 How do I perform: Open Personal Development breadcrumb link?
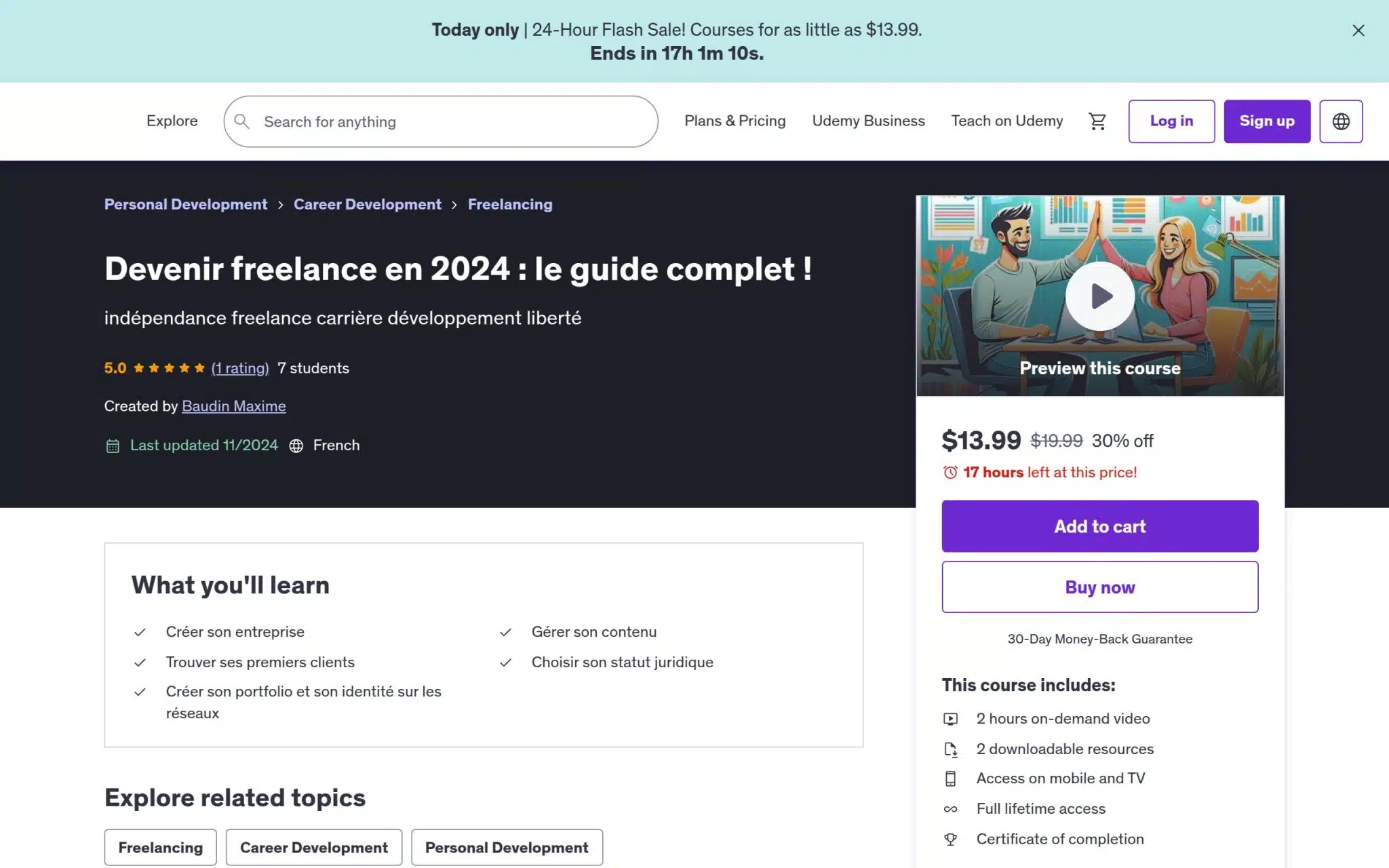[x=186, y=204]
